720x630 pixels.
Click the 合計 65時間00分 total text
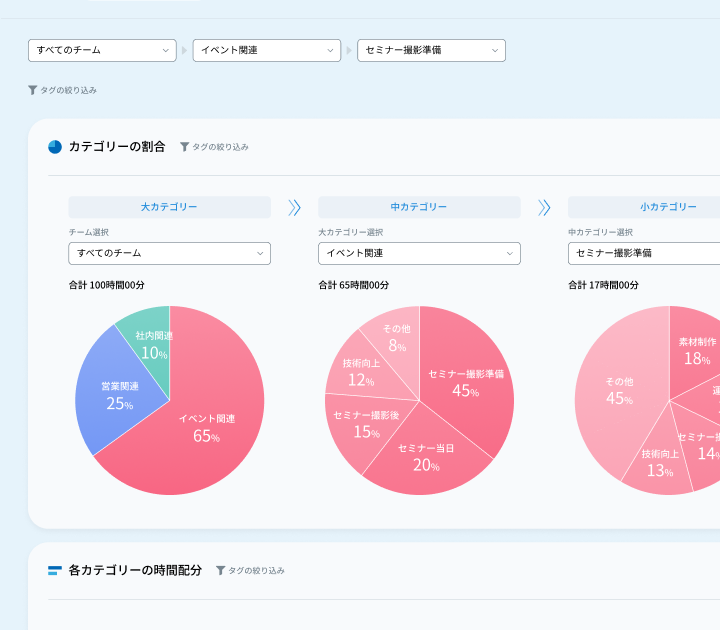click(x=354, y=285)
